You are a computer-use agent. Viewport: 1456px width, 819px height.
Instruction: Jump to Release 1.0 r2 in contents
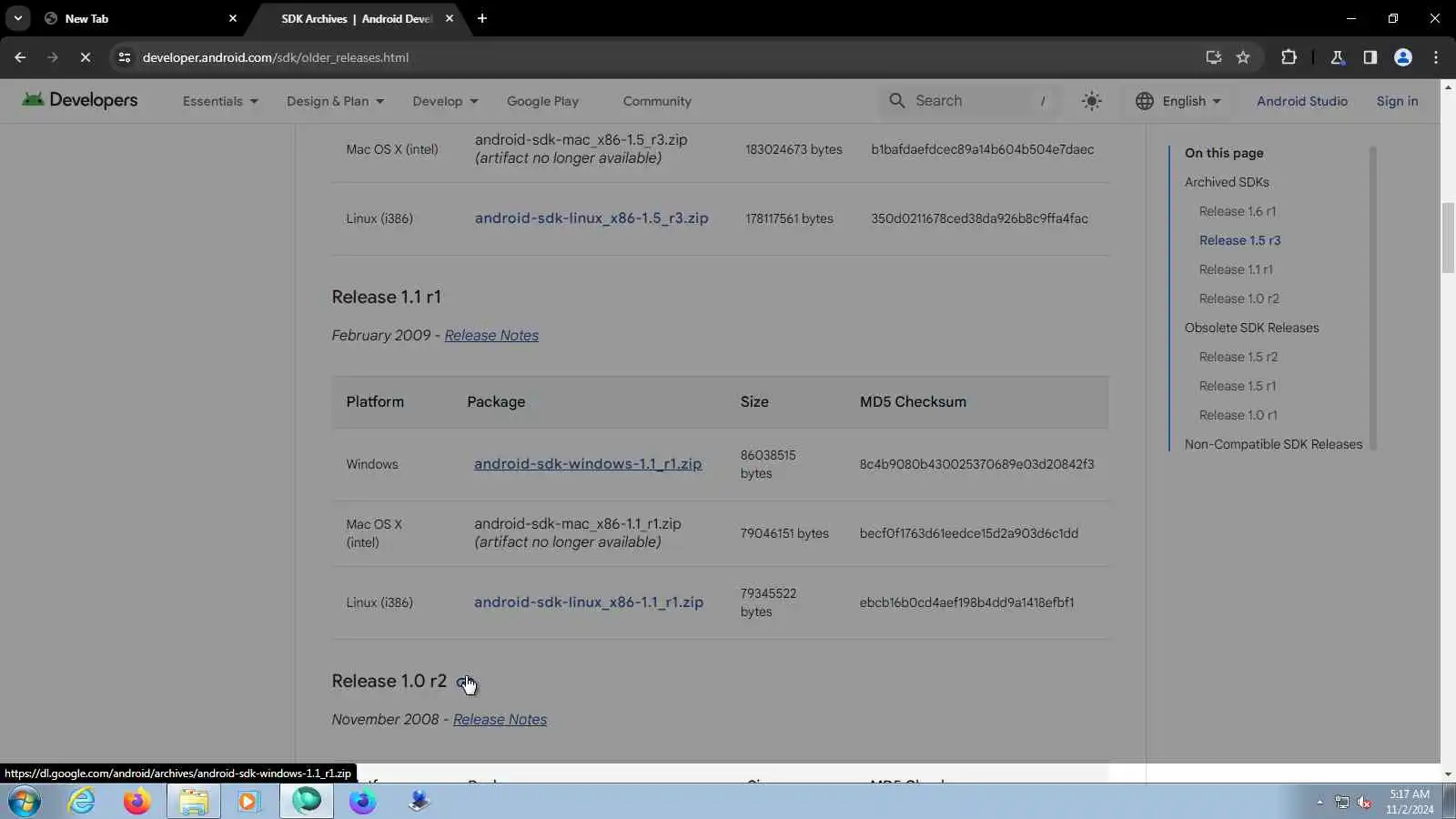[1239, 298]
